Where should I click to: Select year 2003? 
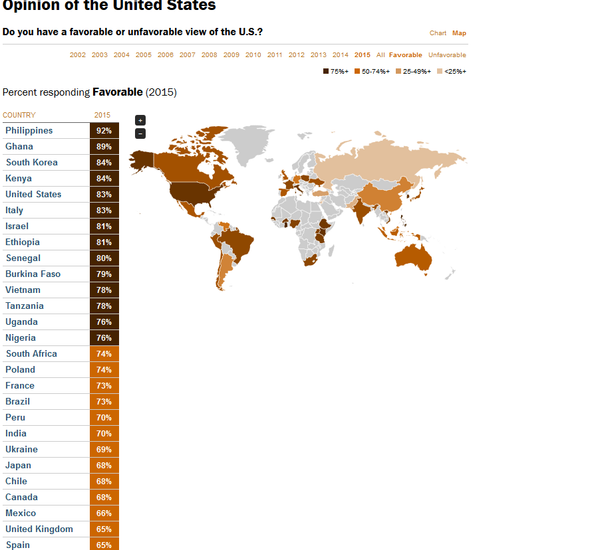click(99, 55)
